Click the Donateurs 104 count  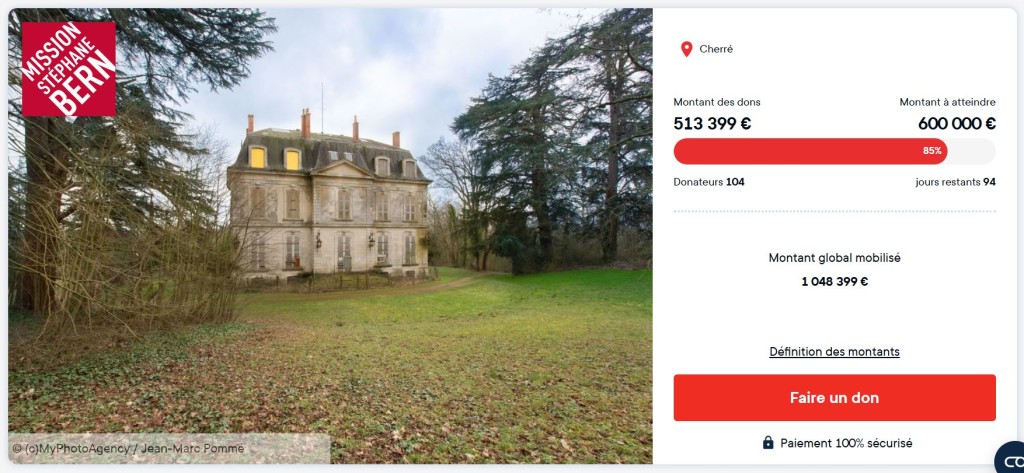(709, 182)
